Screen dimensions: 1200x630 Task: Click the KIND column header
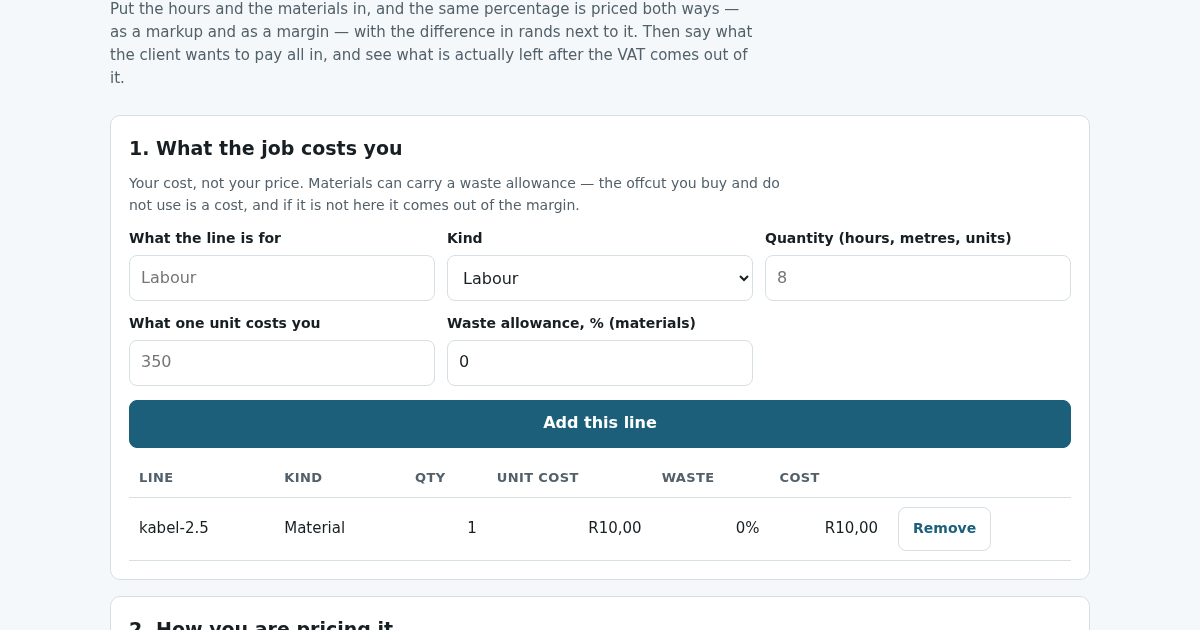tap(303, 478)
